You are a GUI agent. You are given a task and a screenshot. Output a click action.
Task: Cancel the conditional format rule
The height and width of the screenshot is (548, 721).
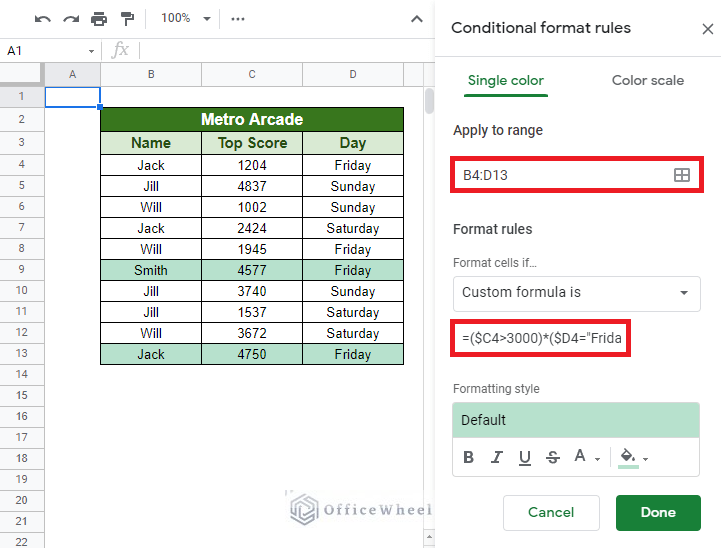coord(551,513)
